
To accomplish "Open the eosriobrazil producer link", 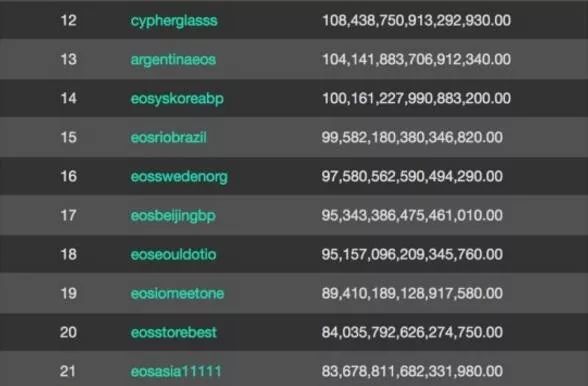I will [168, 137].
